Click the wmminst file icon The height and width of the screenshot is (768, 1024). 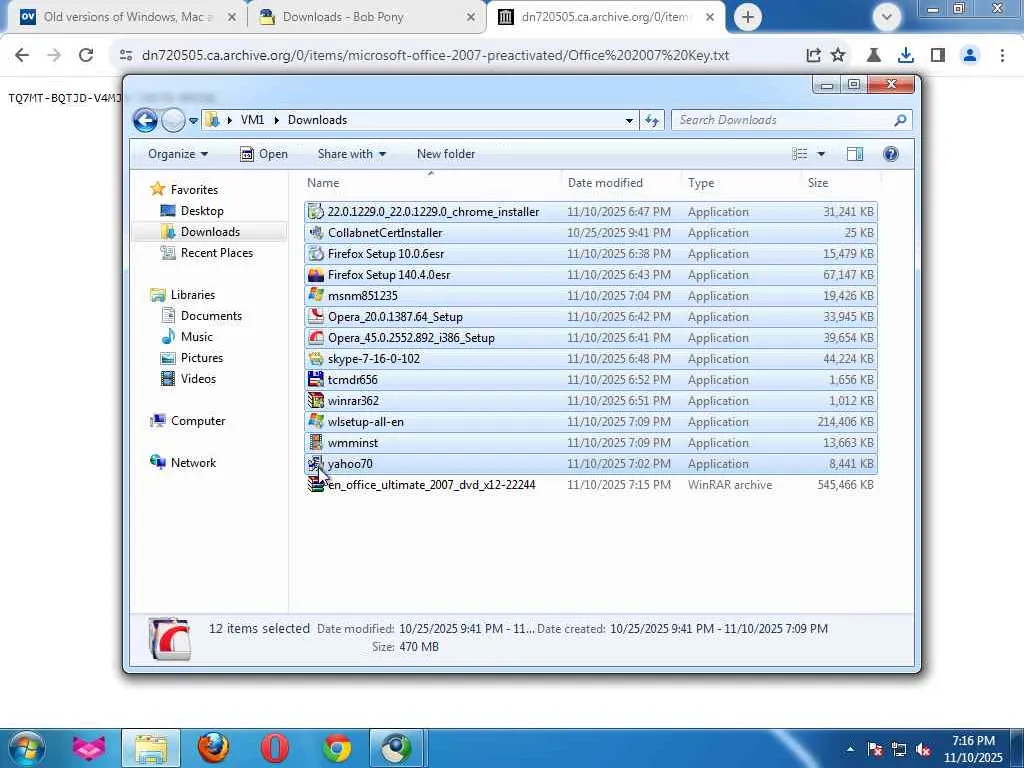[316, 442]
